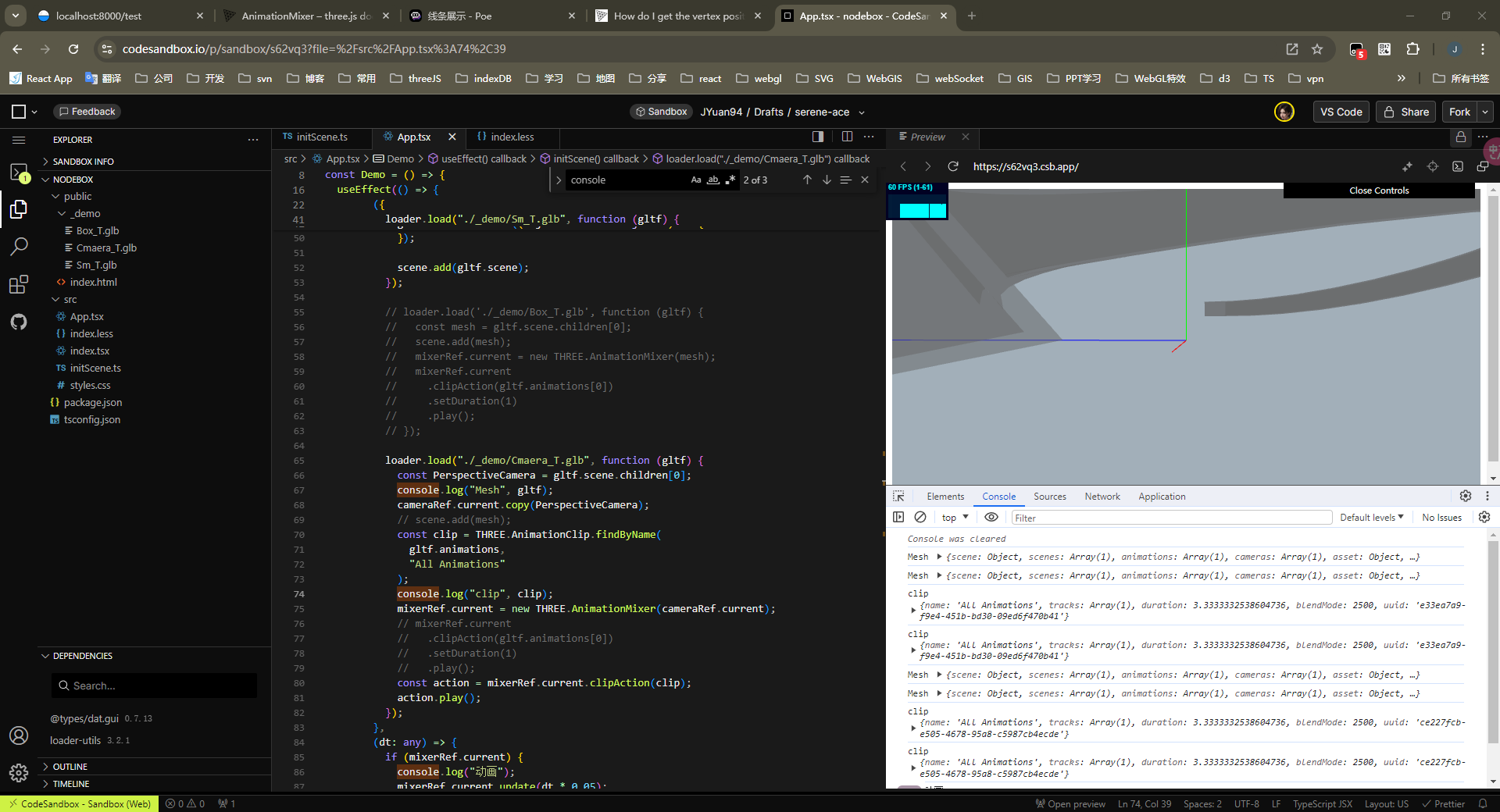The width and height of the screenshot is (1500, 812).
Task: Toggle whole word matching in the search widget
Action: [x=712, y=180]
